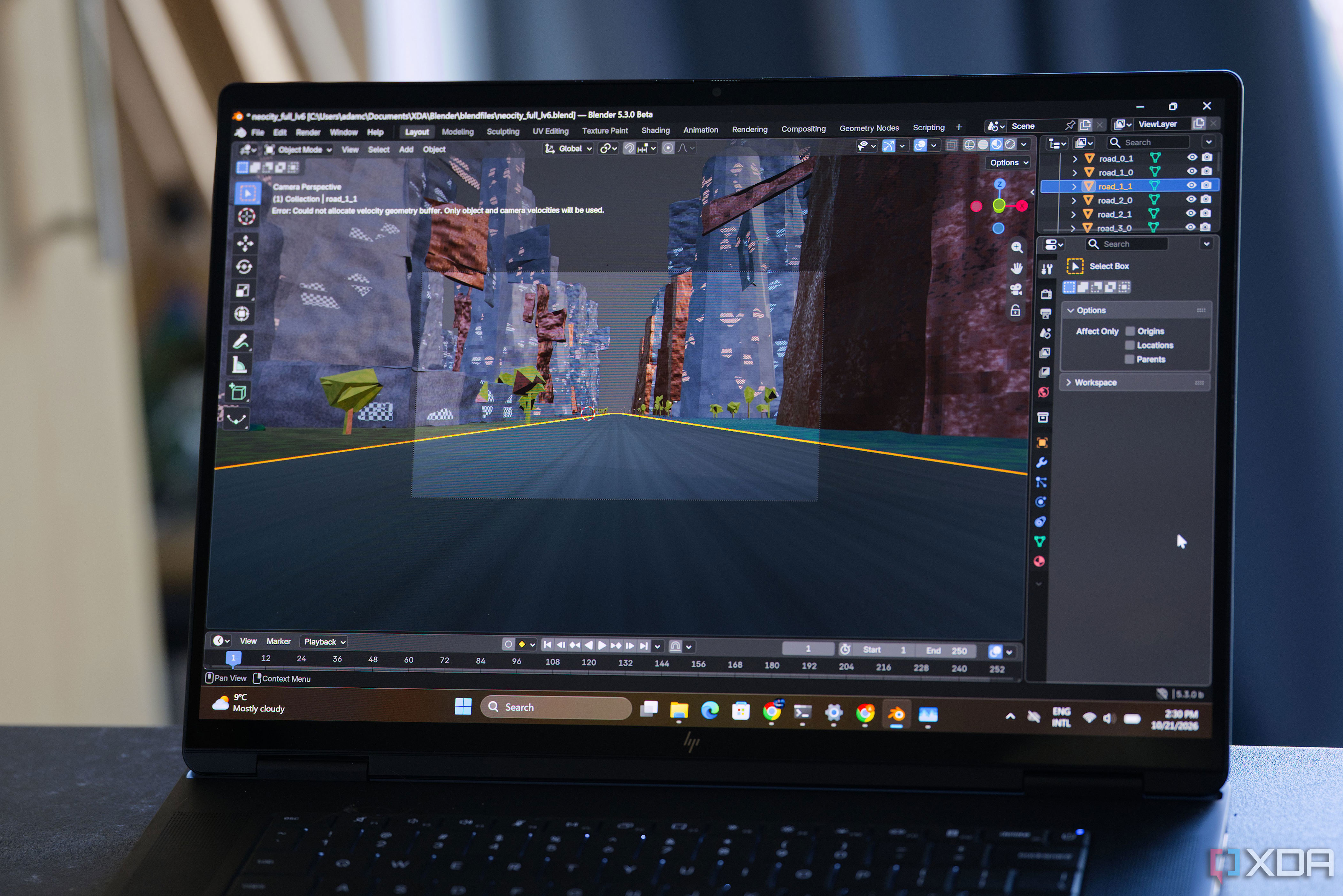Jump to the timeline start frame
The image size is (1343, 896).
[548, 645]
